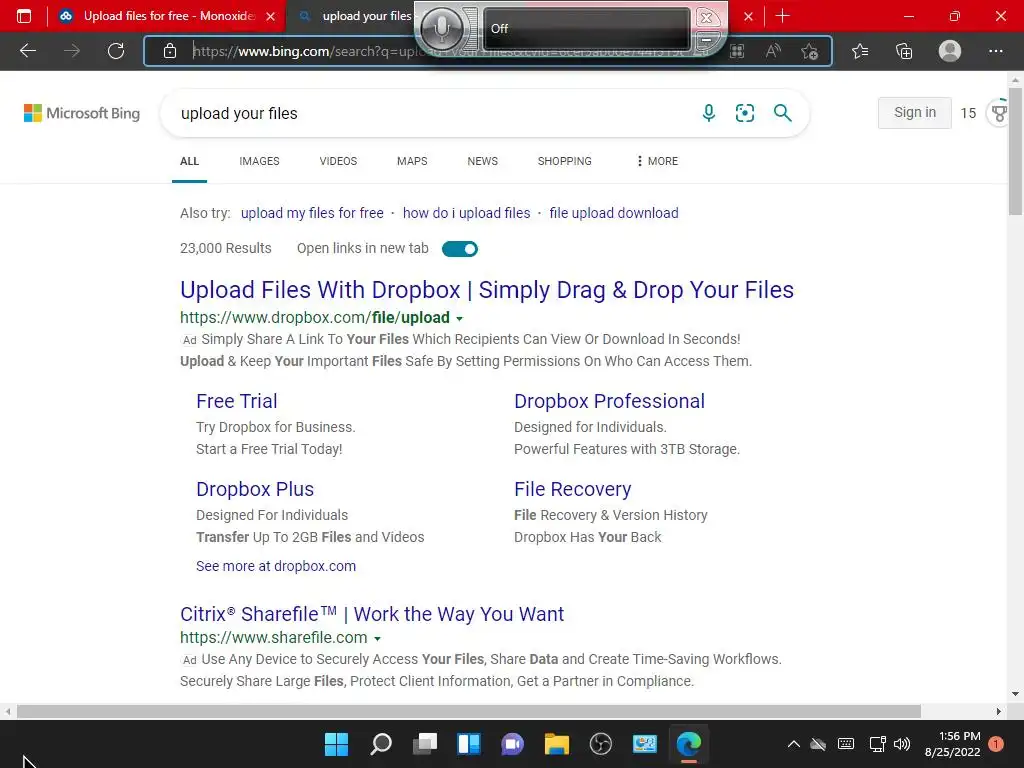Click the Microsoft Edge taskbar icon
The width and height of the screenshot is (1024, 768).
click(x=688, y=744)
